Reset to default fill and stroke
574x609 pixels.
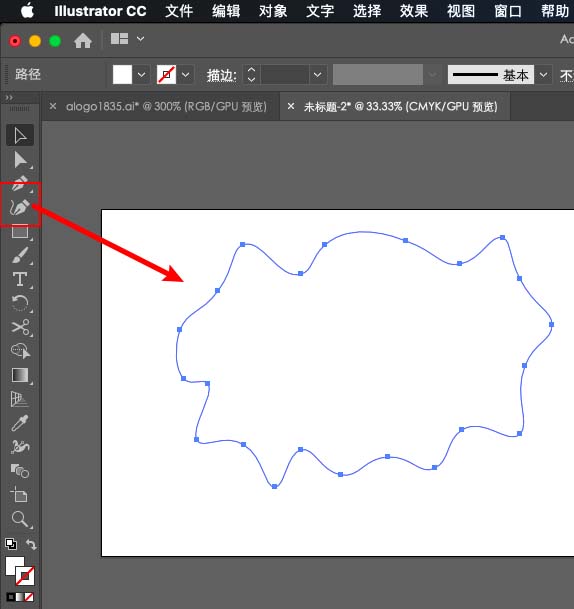(x=11, y=544)
